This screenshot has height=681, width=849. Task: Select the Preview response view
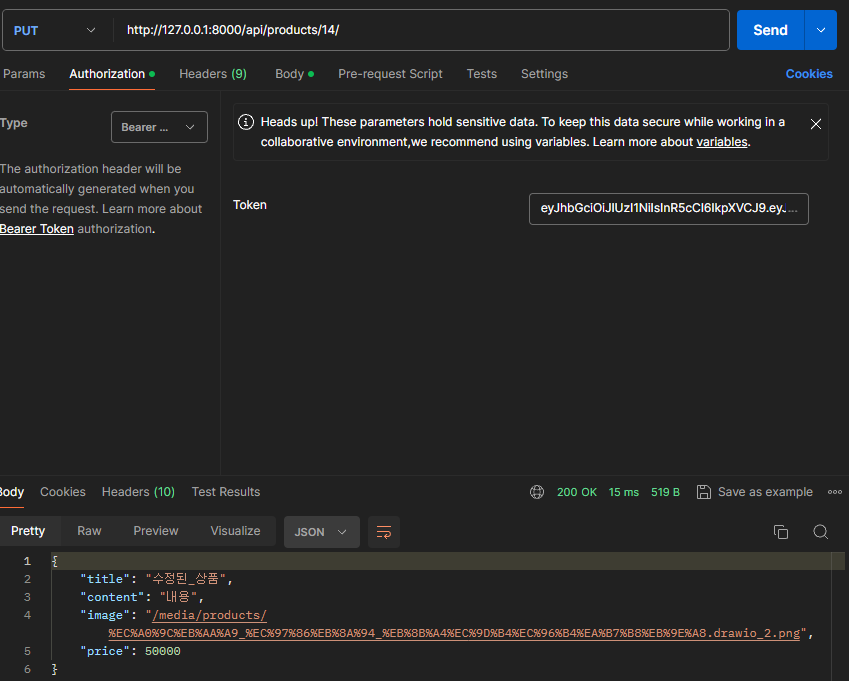[156, 531]
